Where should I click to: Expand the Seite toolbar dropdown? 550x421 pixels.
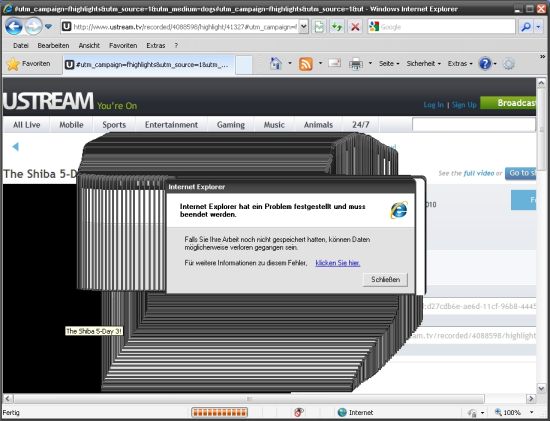pos(389,64)
